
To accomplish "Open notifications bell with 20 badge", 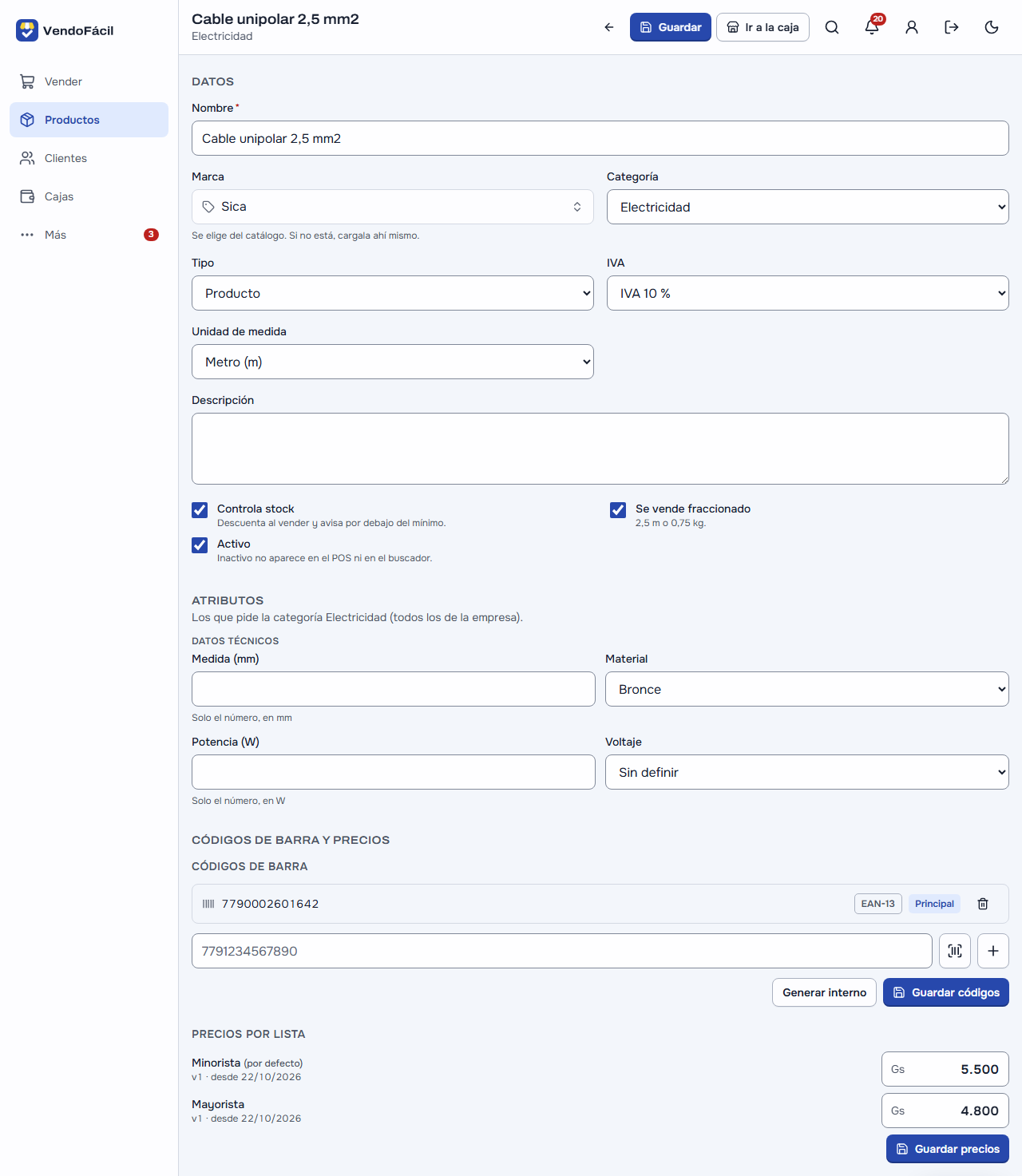I will point(872,27).
